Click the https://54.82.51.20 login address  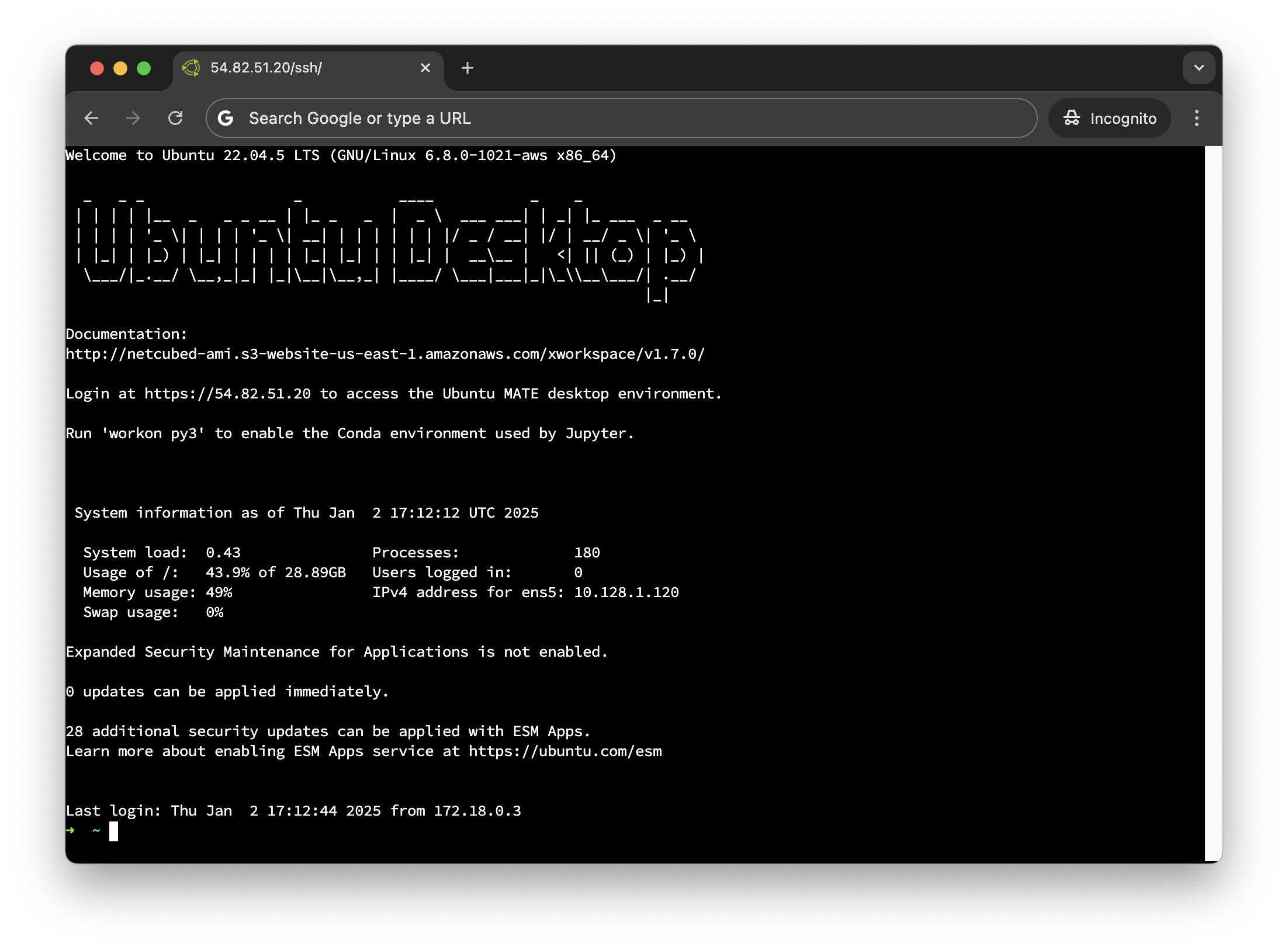pyautogui.click(x=228, y=394)
